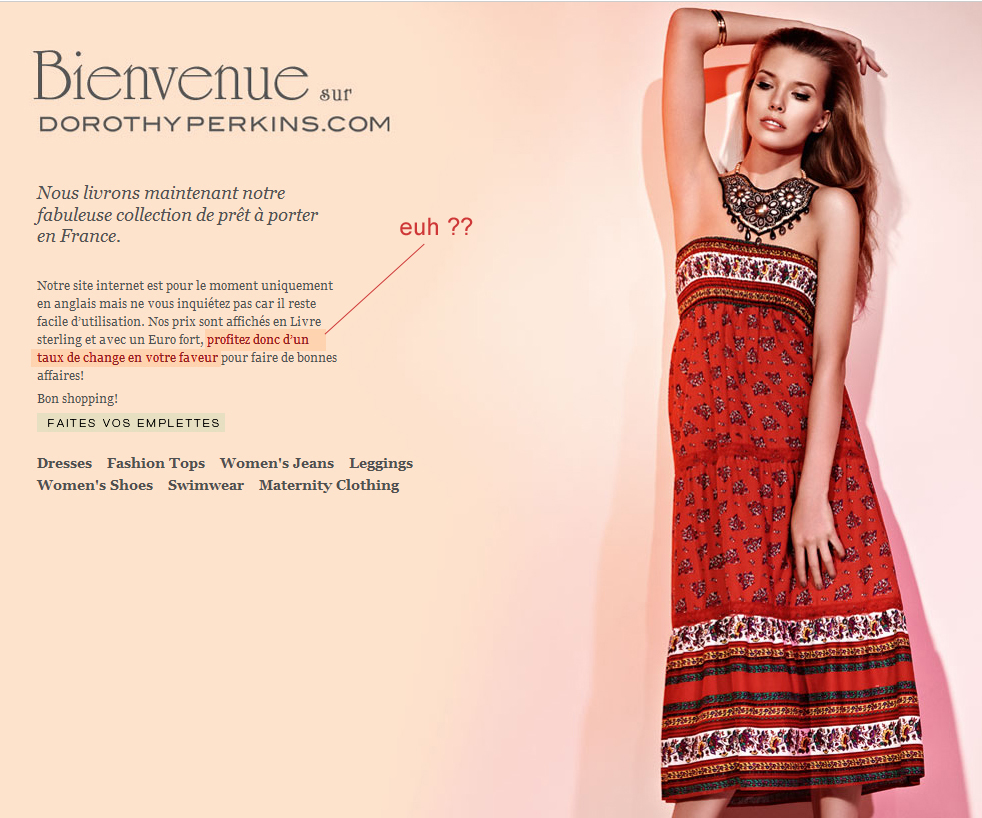This screenshot has width=982, height=818.
Task: Click the gold bracelet on model's wrist
Action: (720, 27)
